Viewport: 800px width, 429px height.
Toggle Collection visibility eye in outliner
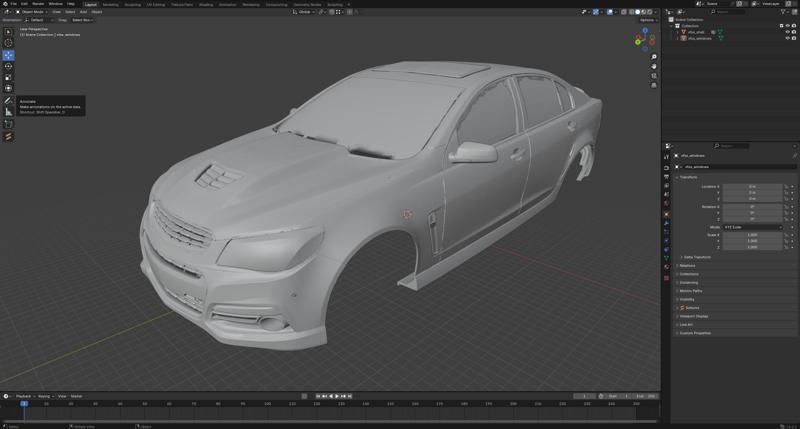point(786,26)
